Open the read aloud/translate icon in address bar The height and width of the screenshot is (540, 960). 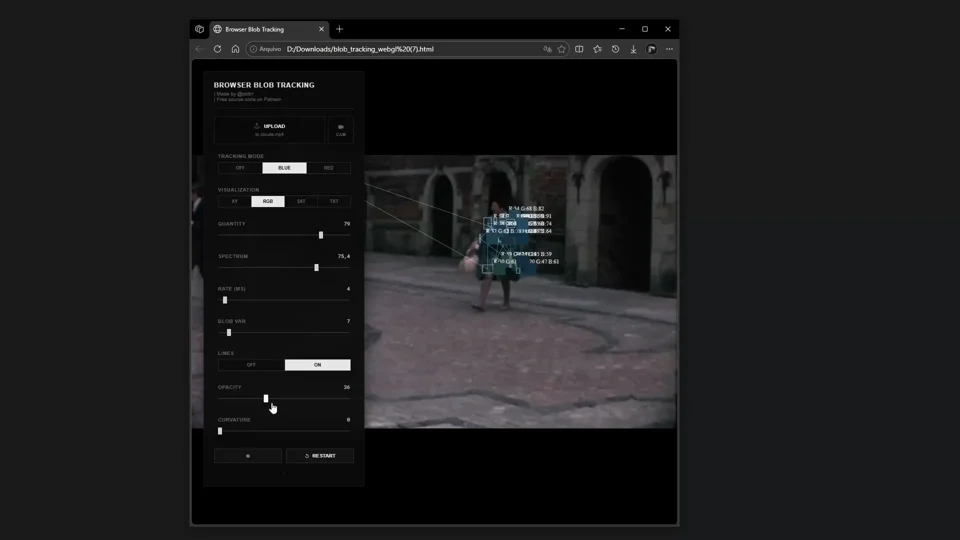(547, 49)
